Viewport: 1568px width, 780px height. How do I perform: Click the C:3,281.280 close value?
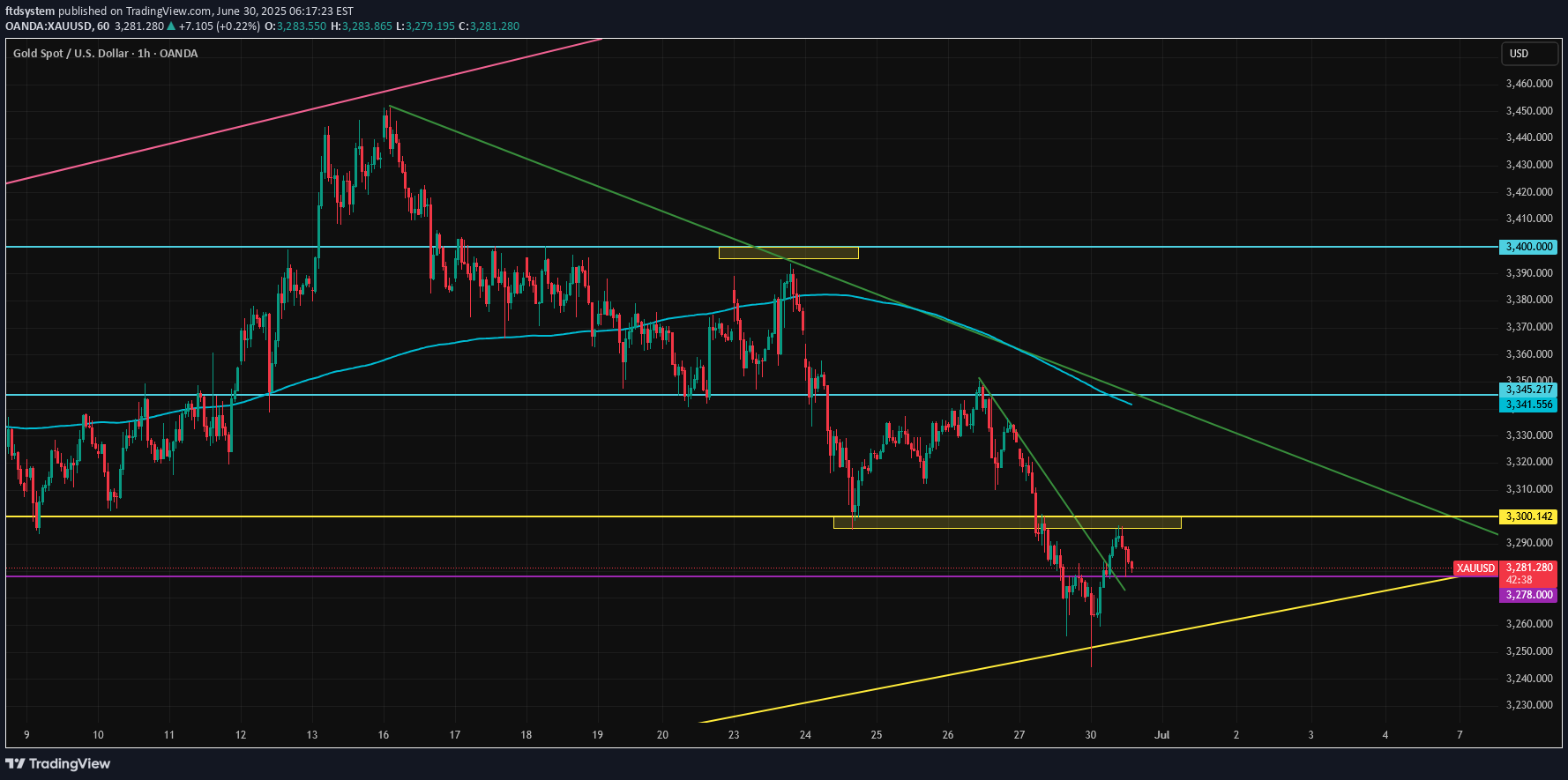489,26
